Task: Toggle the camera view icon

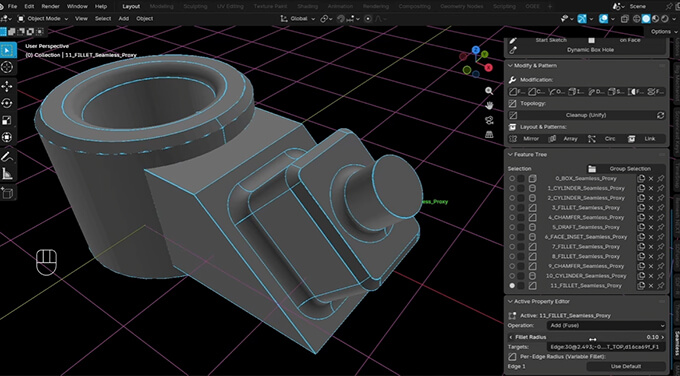Action: [x=489, y=120]
